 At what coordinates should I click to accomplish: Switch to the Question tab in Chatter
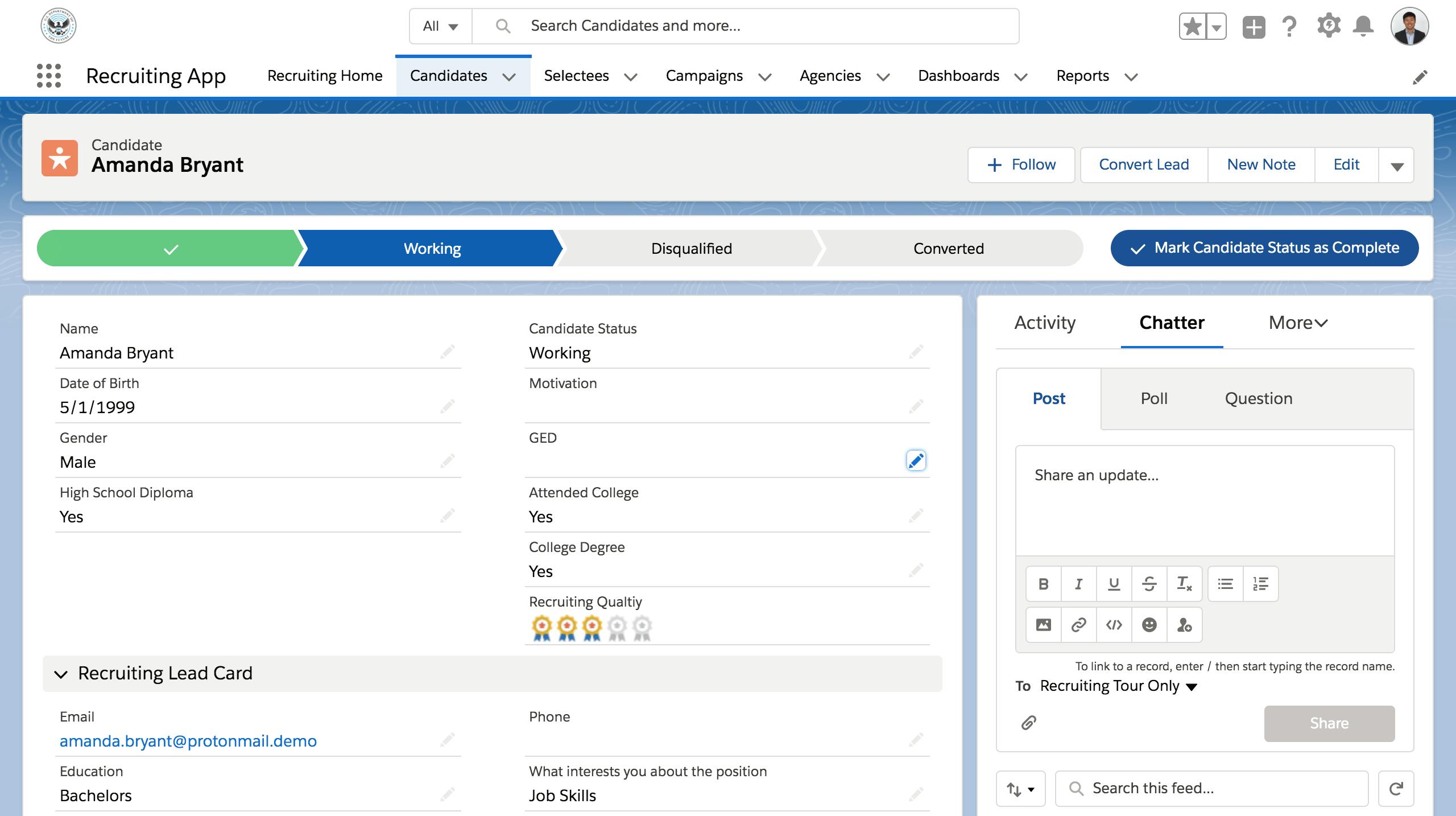(x=1258, y=398)
